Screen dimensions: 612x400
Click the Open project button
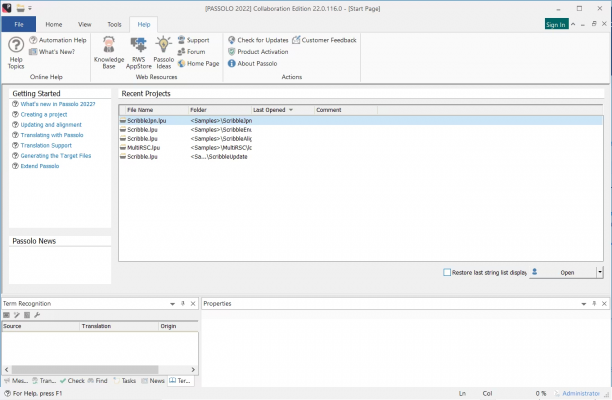click(563, 272)
